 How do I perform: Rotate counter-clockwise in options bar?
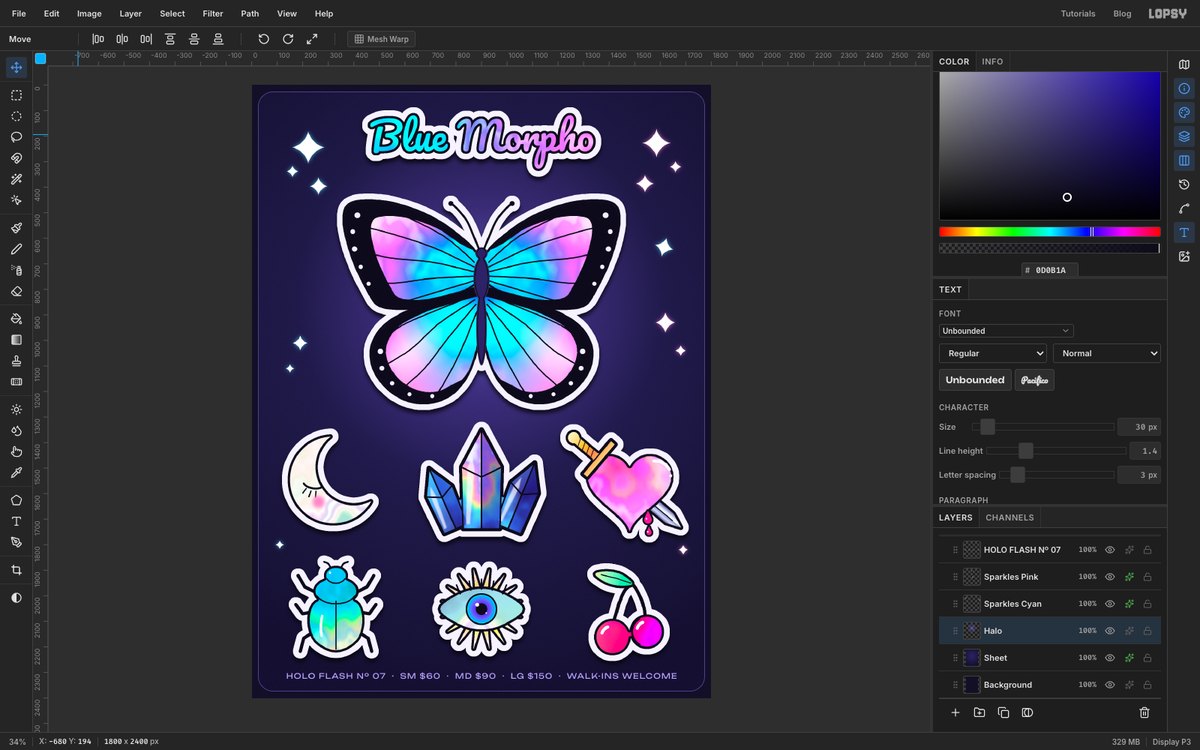click(264, 39)
